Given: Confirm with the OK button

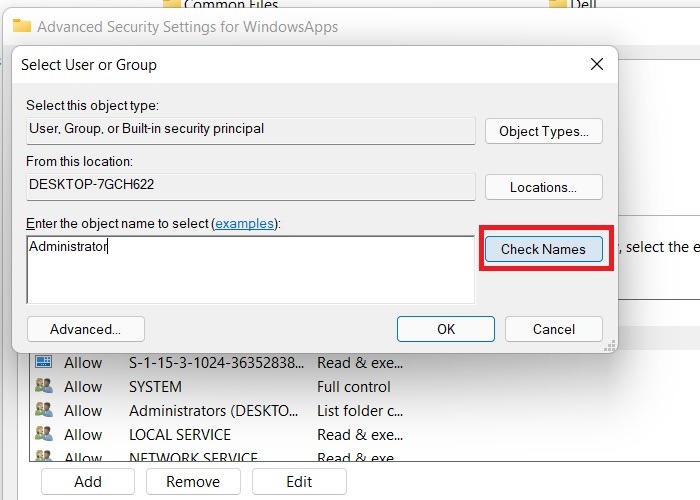Looking at the screenshot, I should pos(446,329).
